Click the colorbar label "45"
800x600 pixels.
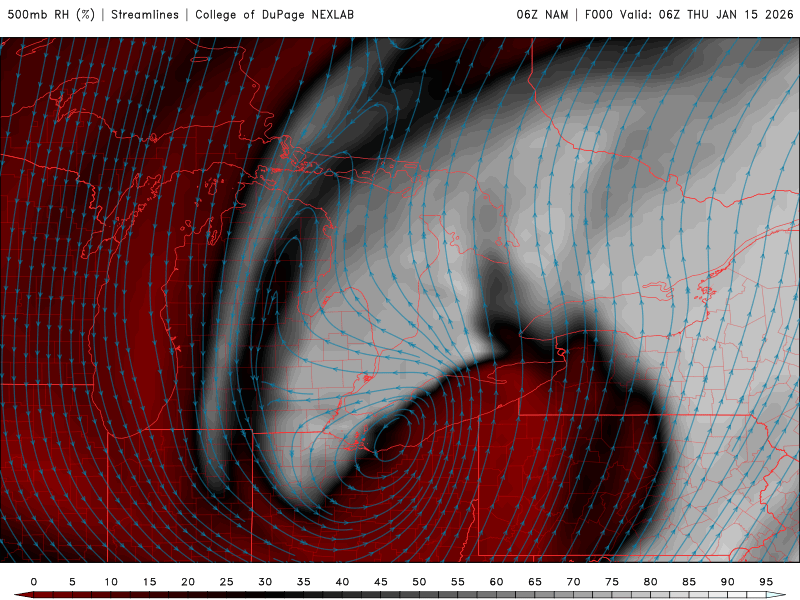pos(381,582)
